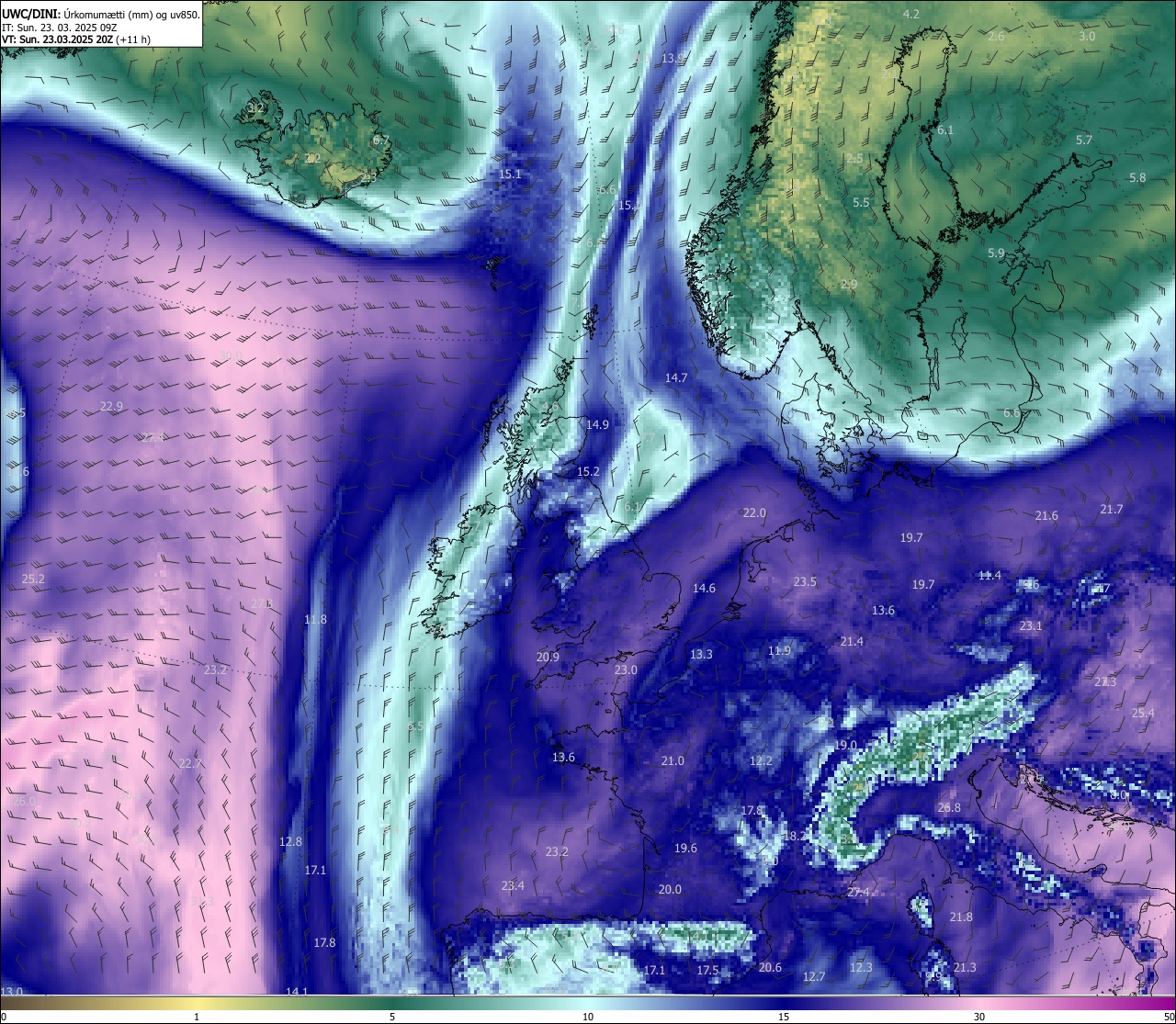The image size is (1176, 1024).
Task: Click the 4.2 map value
Action: pos(911,14)
